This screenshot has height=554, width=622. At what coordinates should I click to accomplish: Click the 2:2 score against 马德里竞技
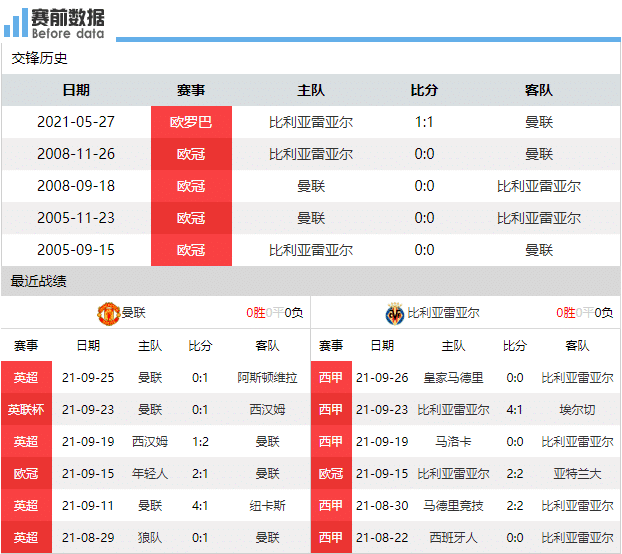pos(514,506)
